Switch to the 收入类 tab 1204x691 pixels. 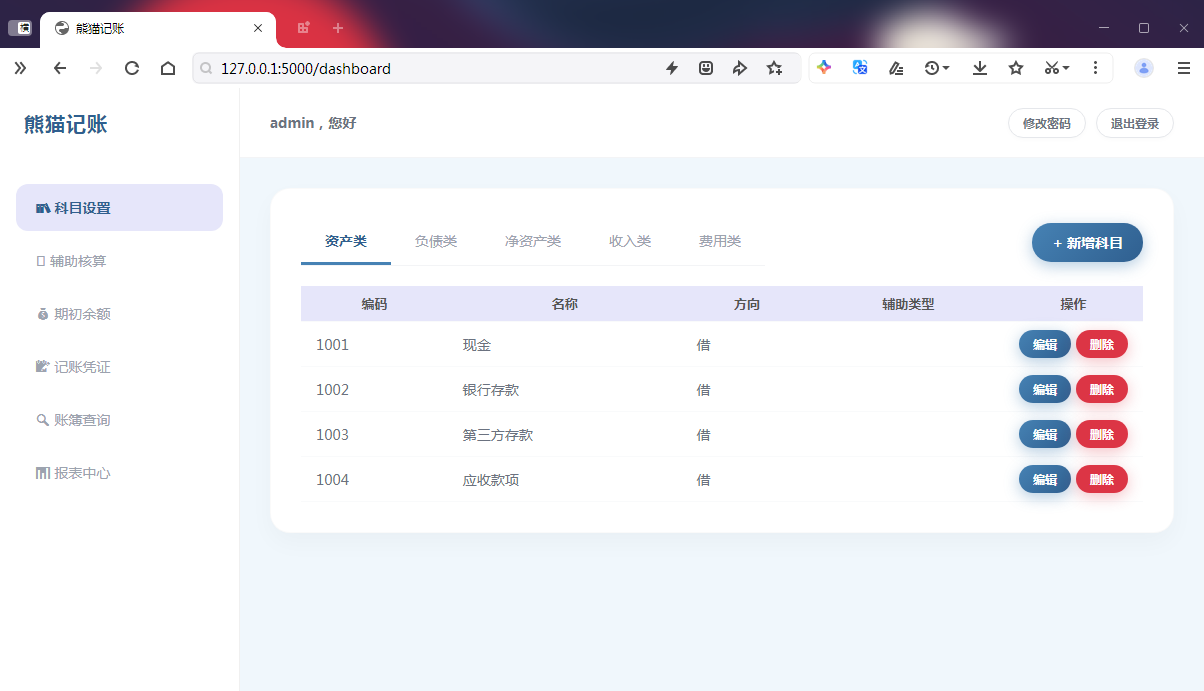click(x=630, y=241)
